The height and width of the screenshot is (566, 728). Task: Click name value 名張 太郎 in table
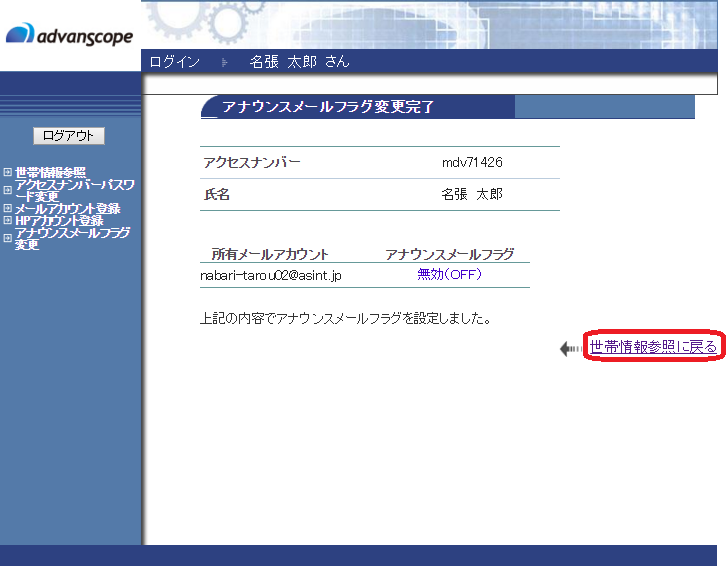tap(472, 194)
